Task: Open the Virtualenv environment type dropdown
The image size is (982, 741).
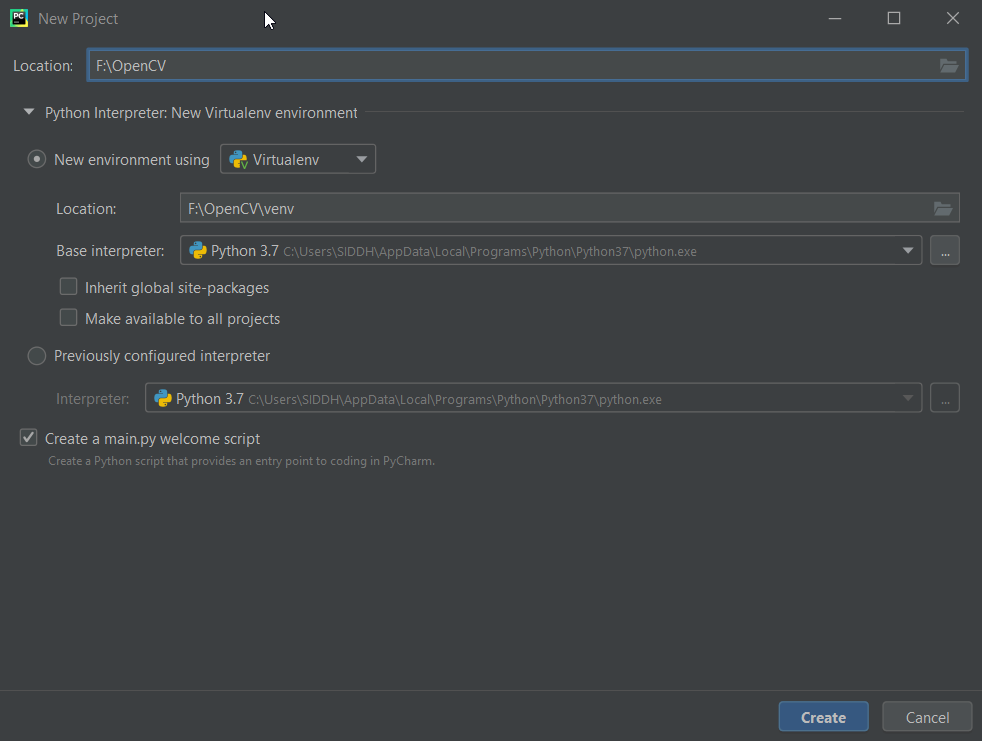Action: [x=298, y=159]
